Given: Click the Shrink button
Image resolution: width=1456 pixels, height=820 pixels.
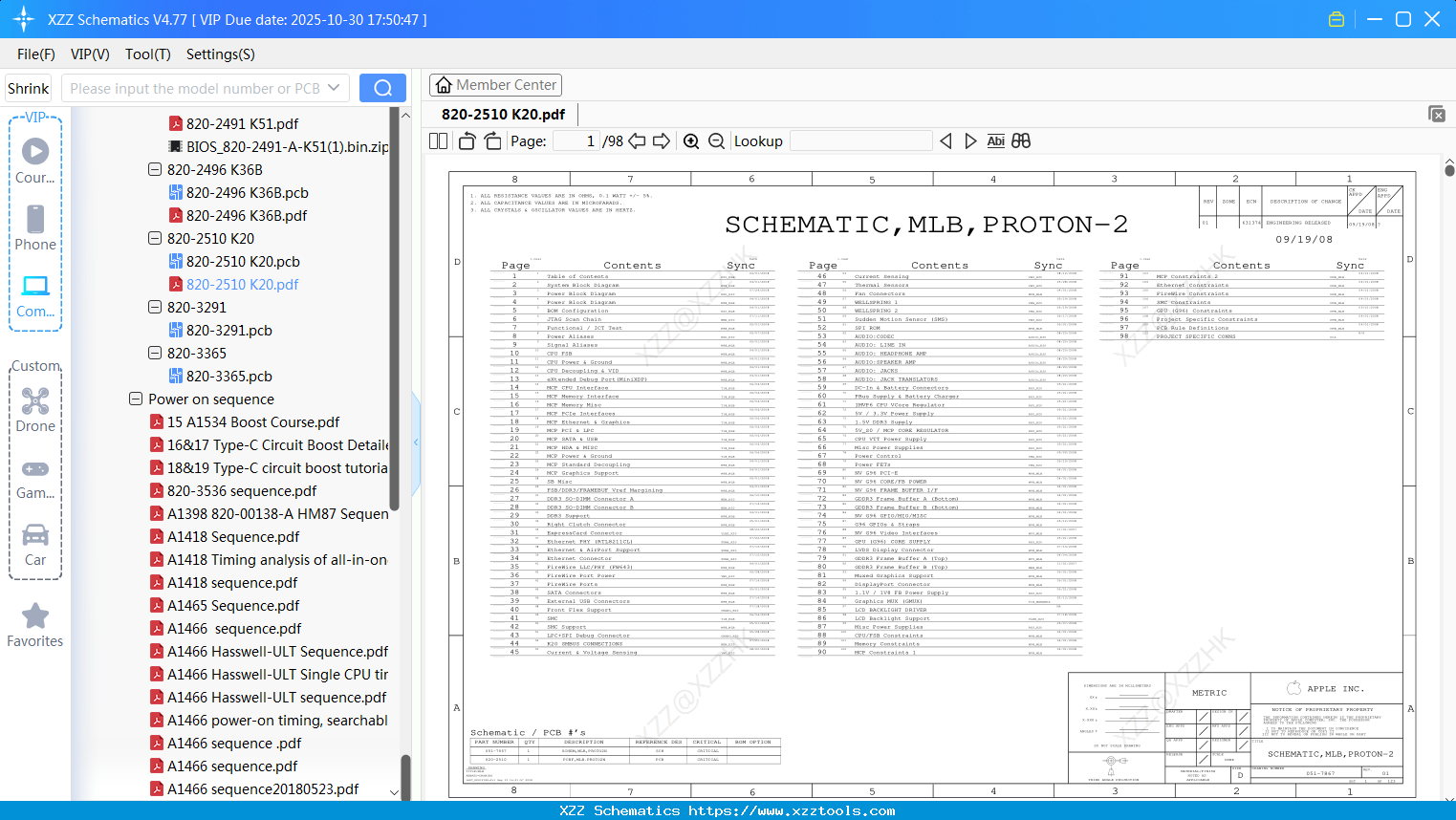Looking at the screenshot, I should [x=29, y=88].
